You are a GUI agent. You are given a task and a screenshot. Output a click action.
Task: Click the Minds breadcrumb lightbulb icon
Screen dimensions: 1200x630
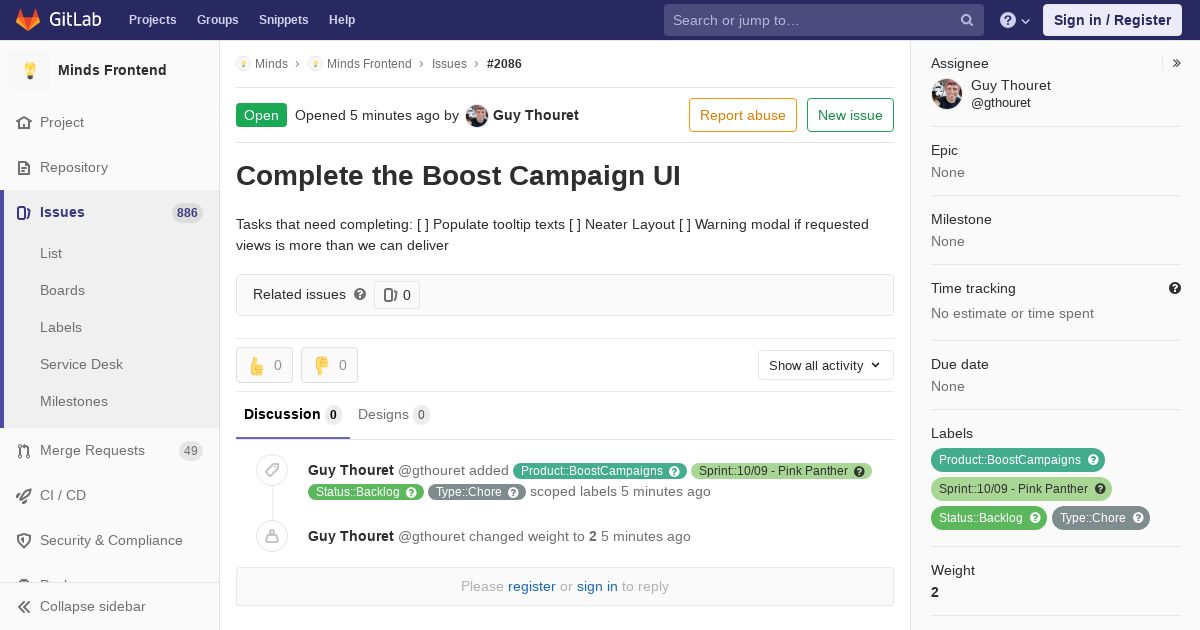click(243, 63)
